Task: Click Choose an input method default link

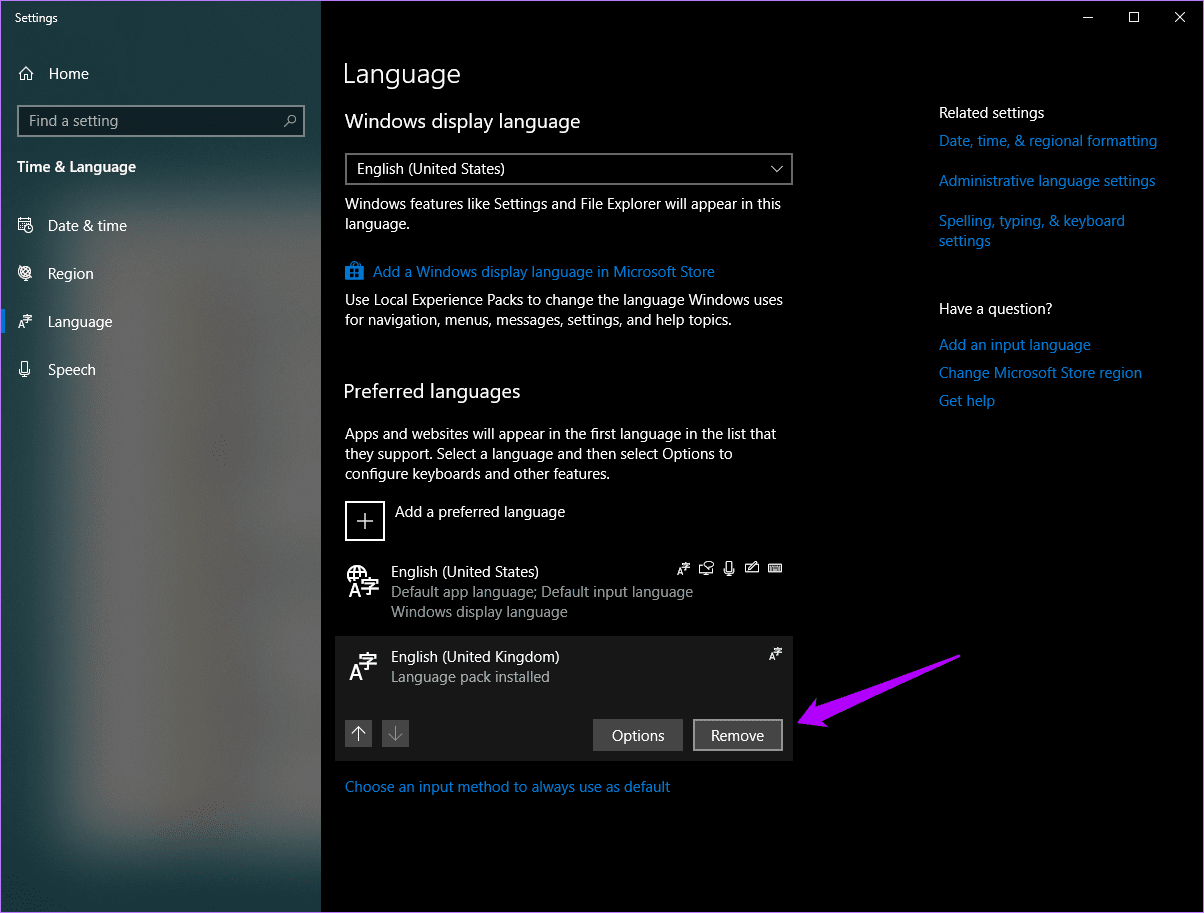Action: click(x=508, y=787)
